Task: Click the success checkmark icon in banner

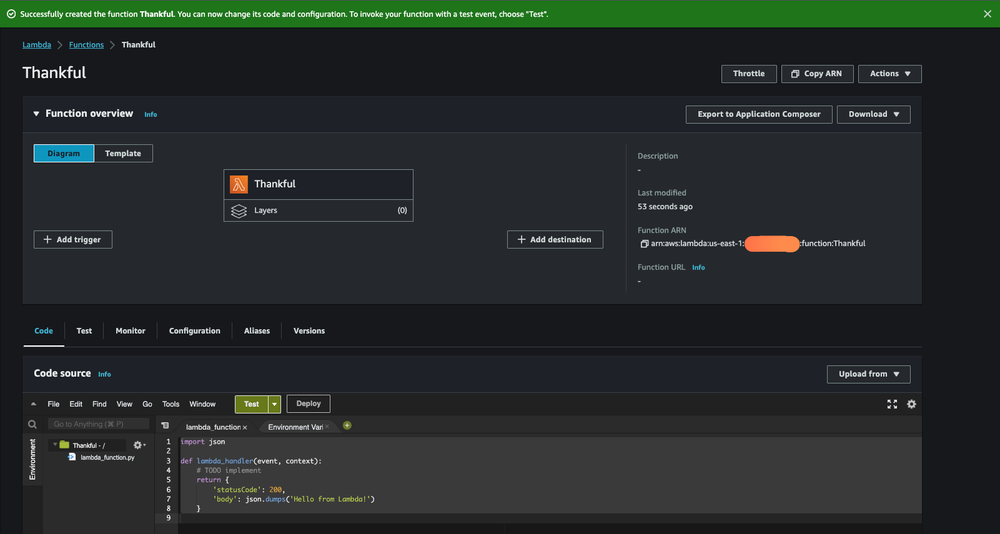Action: click(11, 14)
